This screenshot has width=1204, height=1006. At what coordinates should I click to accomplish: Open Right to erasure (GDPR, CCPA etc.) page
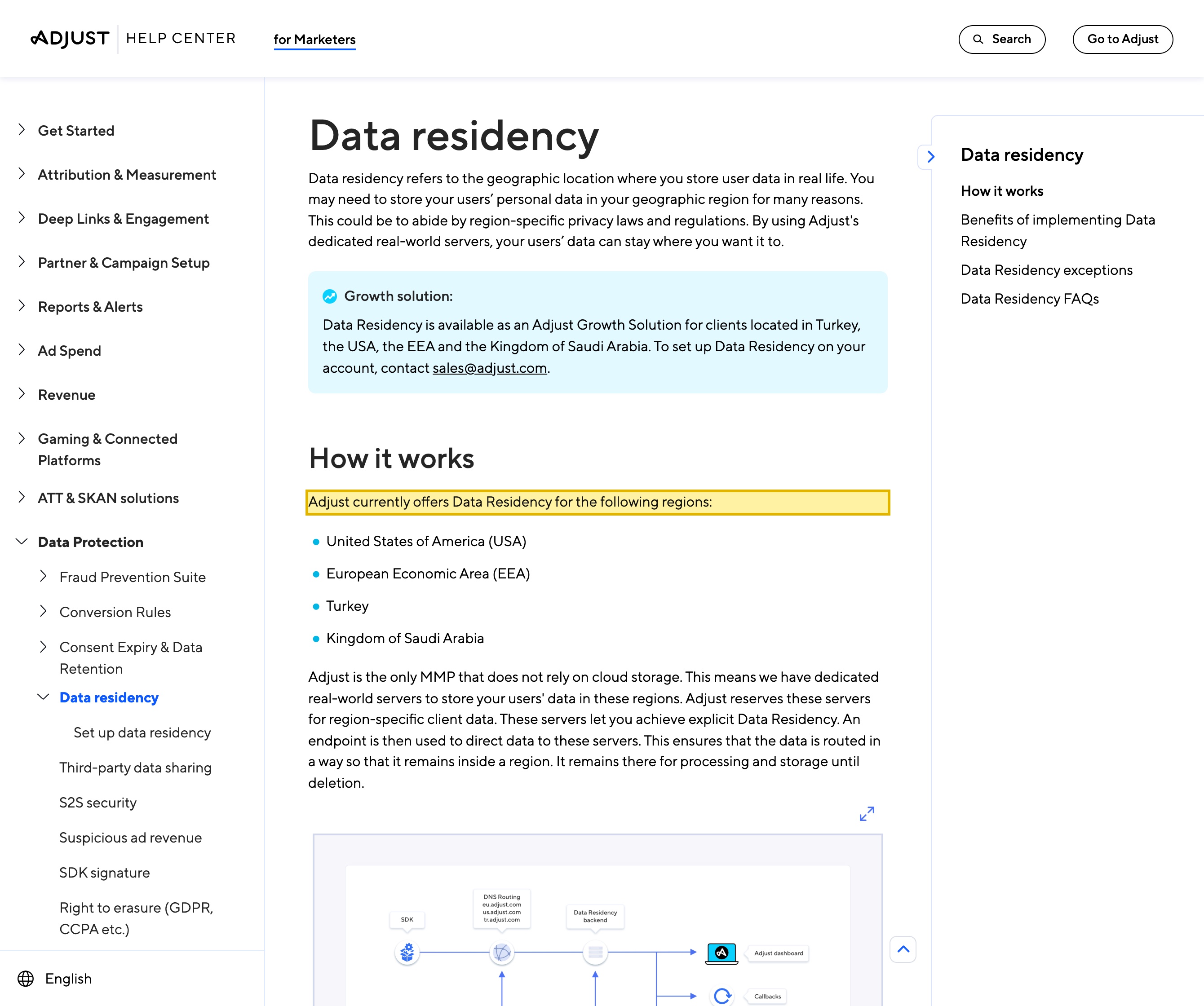click(x=137, y=918)
